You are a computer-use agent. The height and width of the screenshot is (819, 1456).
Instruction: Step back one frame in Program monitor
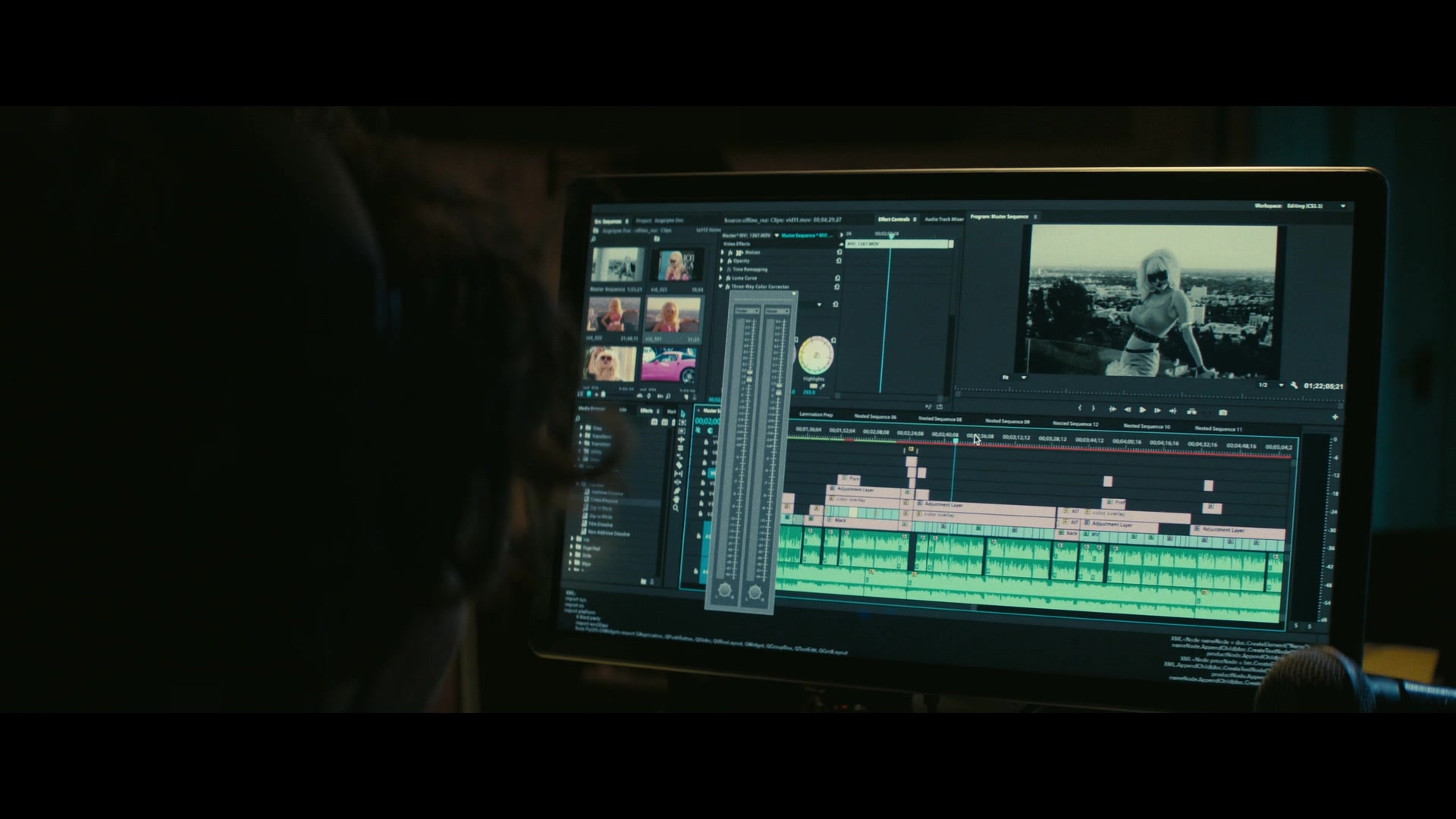click(1128, 409)
